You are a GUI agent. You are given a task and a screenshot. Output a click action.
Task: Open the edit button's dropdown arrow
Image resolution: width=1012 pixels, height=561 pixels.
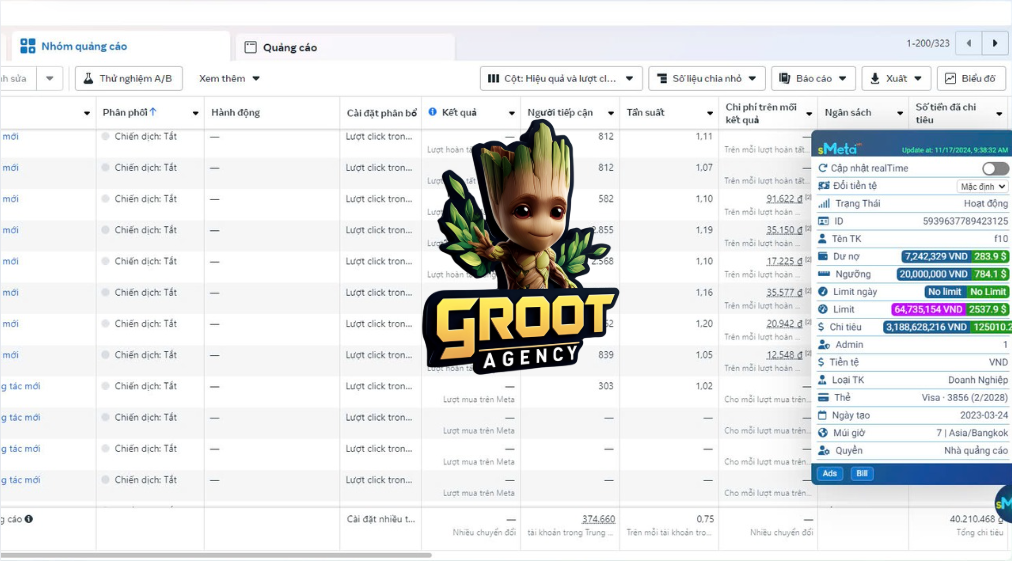point(50,78)
